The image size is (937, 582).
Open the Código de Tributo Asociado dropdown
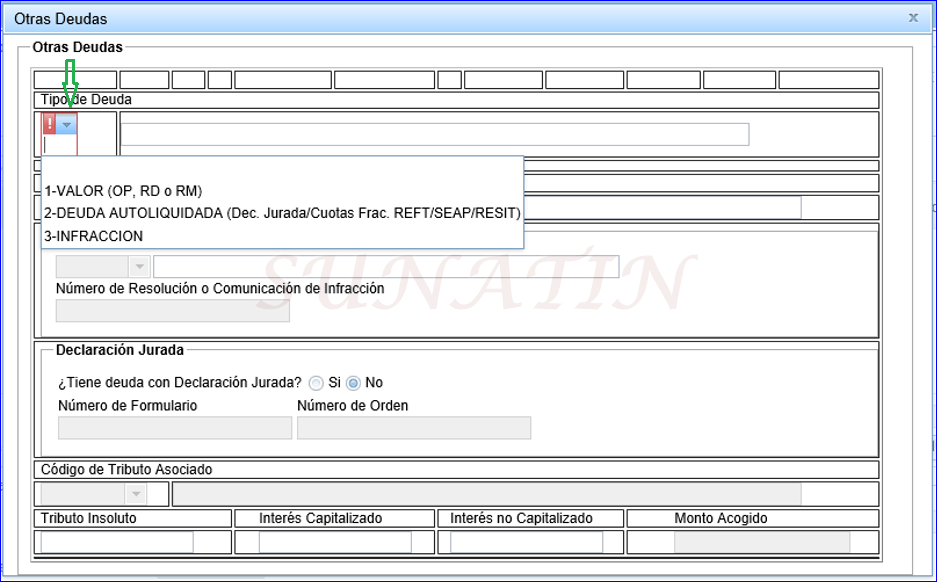[x=138, y=493]
